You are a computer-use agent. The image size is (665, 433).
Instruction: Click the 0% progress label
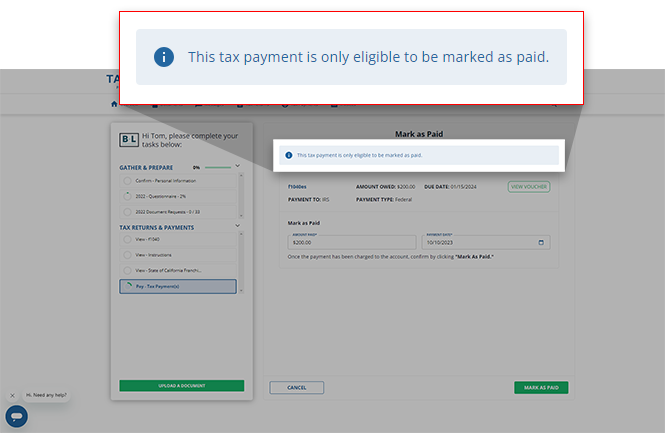(x=196, y=168)
